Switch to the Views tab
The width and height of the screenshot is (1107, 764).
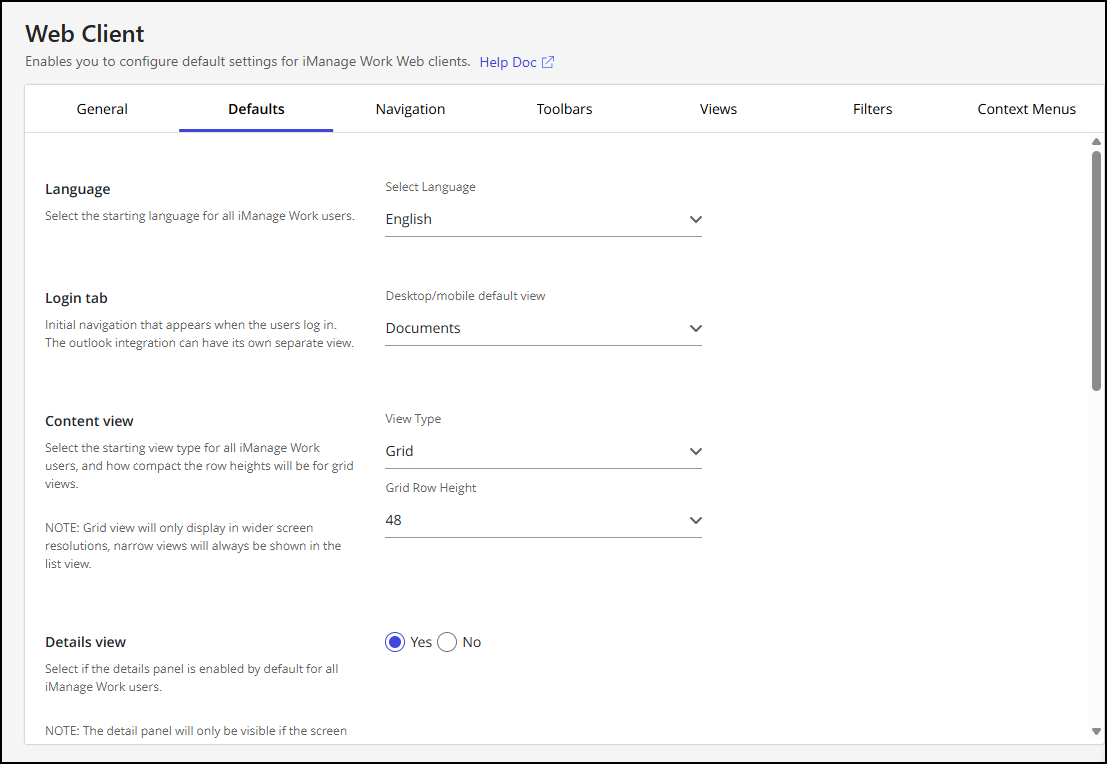pos(718,109)
